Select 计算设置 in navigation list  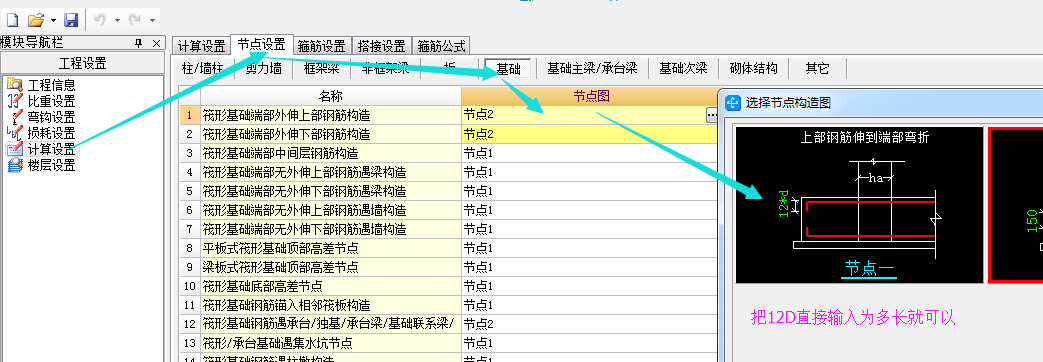51,149
